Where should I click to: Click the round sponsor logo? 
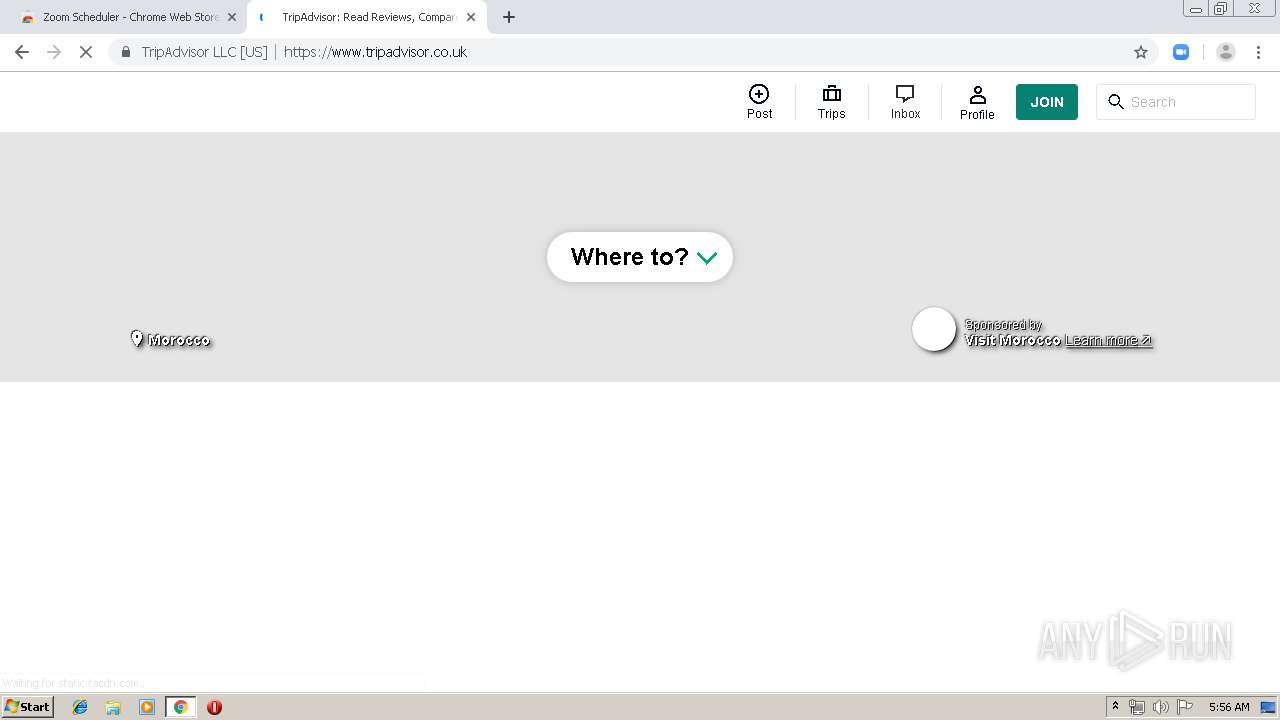pyautogui.click(x=934, y=329)
